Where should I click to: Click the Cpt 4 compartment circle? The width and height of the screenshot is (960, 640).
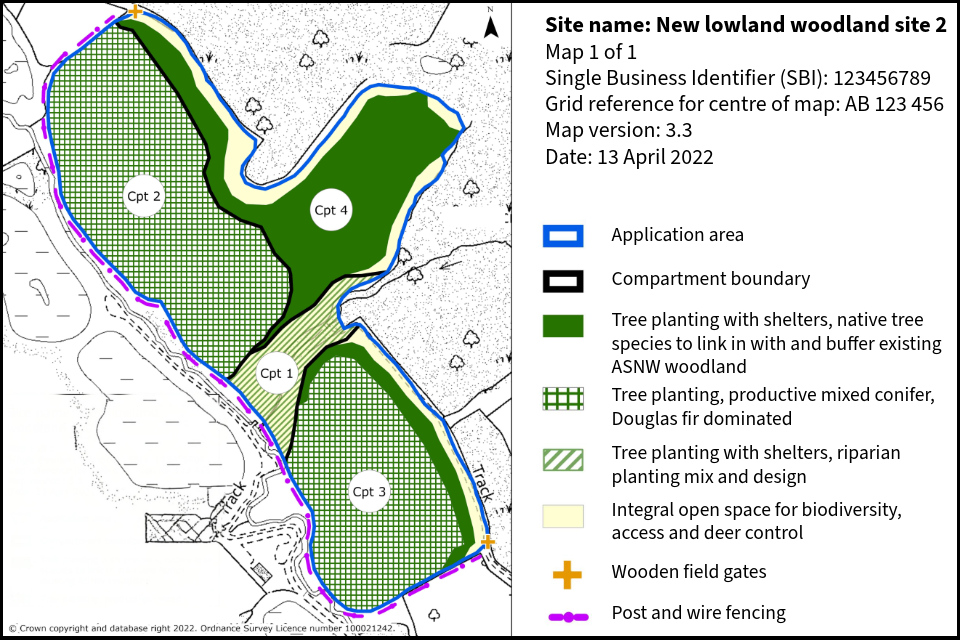click(331, 210)
